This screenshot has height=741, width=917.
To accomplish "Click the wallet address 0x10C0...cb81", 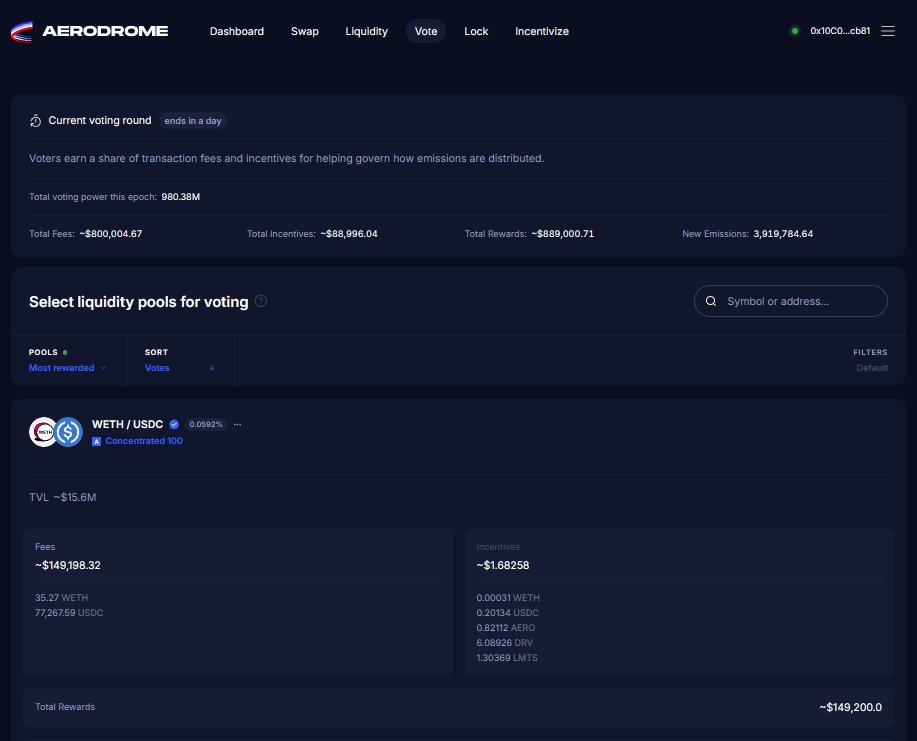I will [839, 31].
